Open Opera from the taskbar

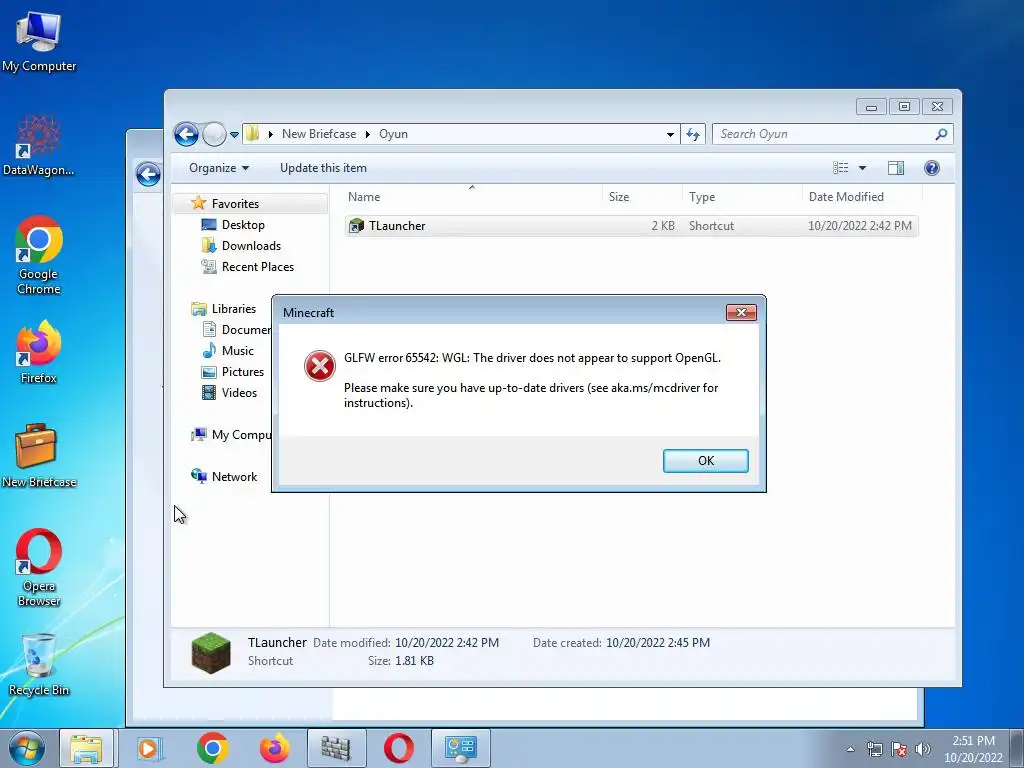click(x=398, y=748)
